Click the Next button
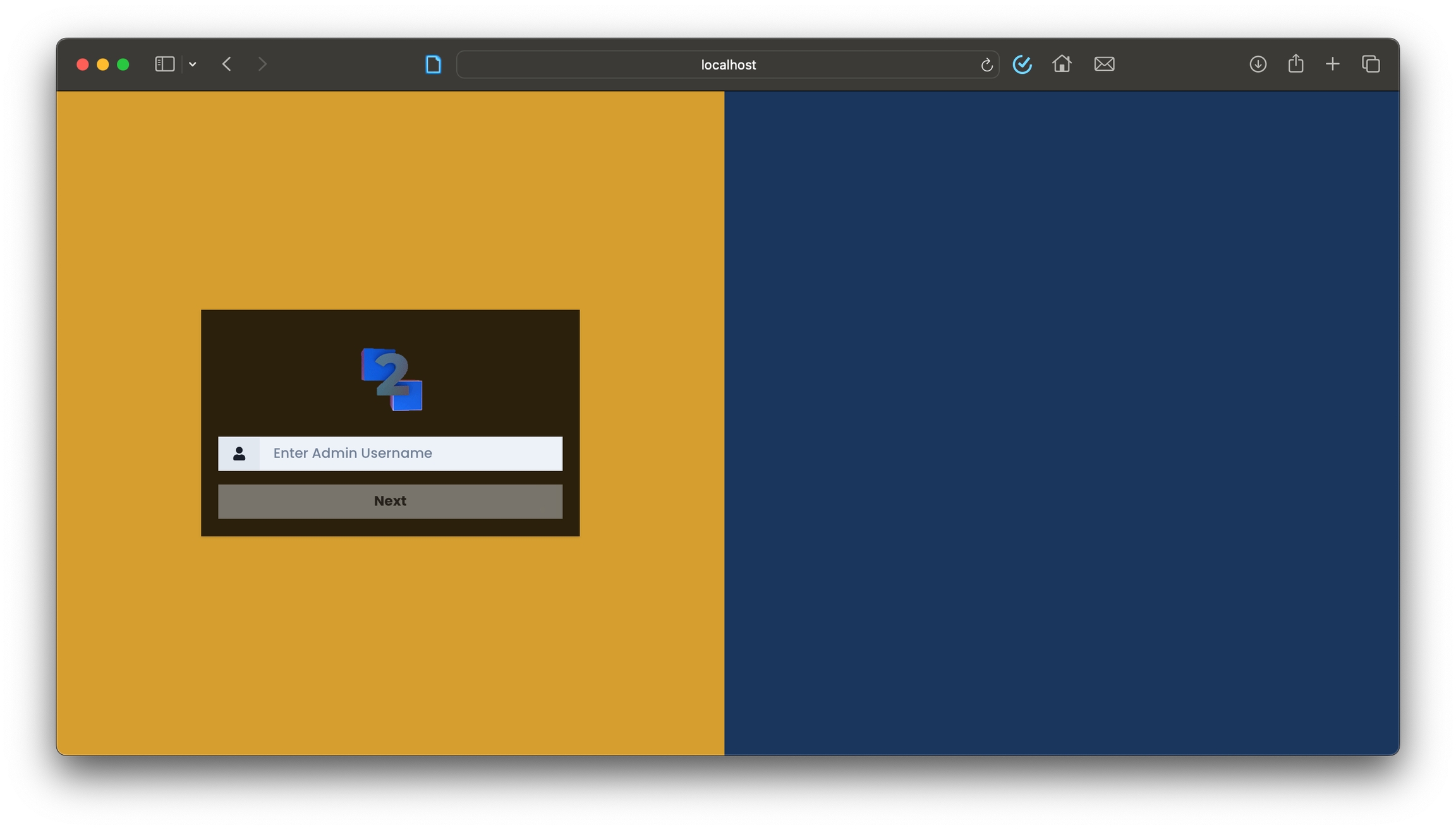 390,501
